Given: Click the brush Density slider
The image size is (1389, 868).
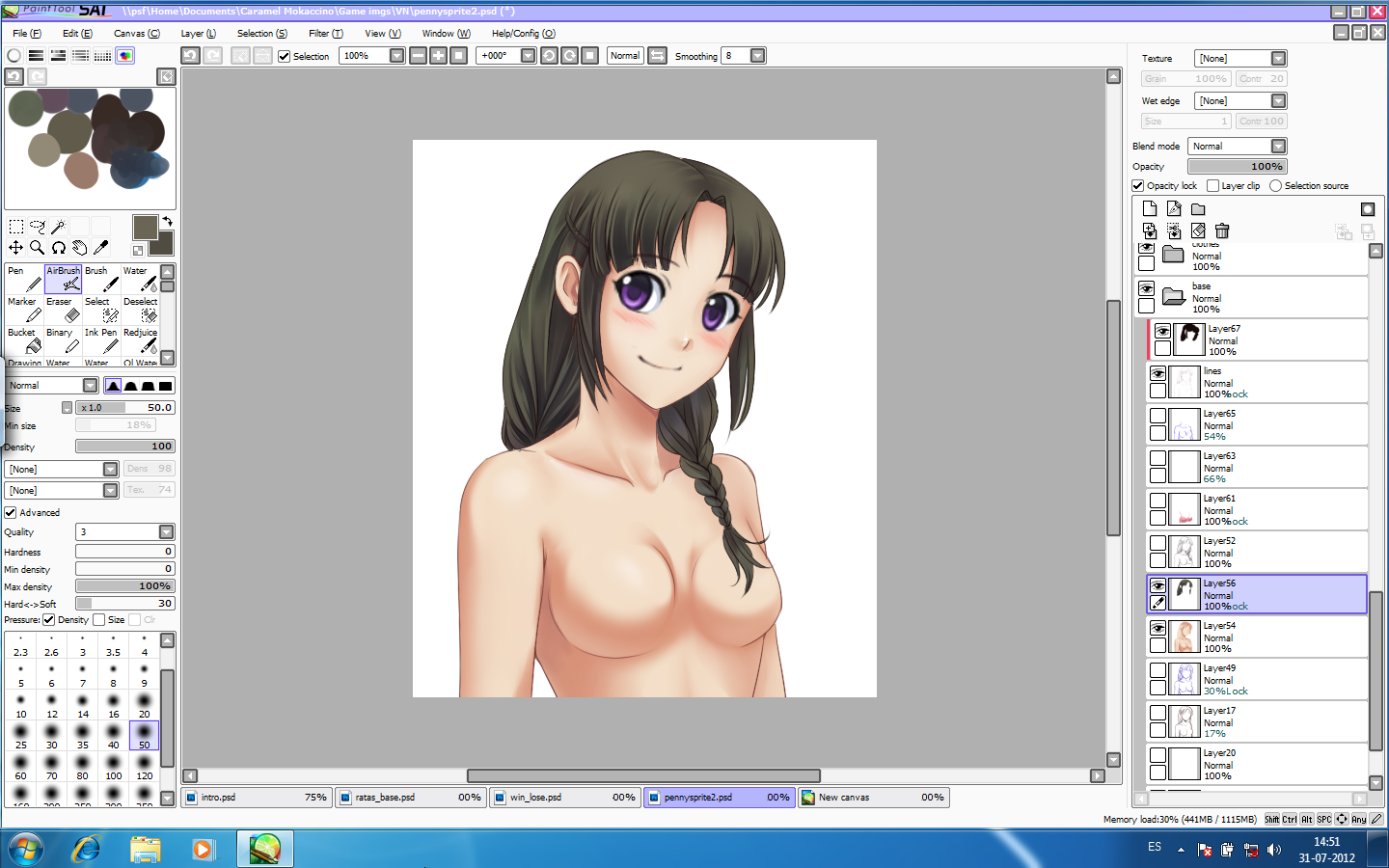Looking at the screenshot, I should click(125, 447).
